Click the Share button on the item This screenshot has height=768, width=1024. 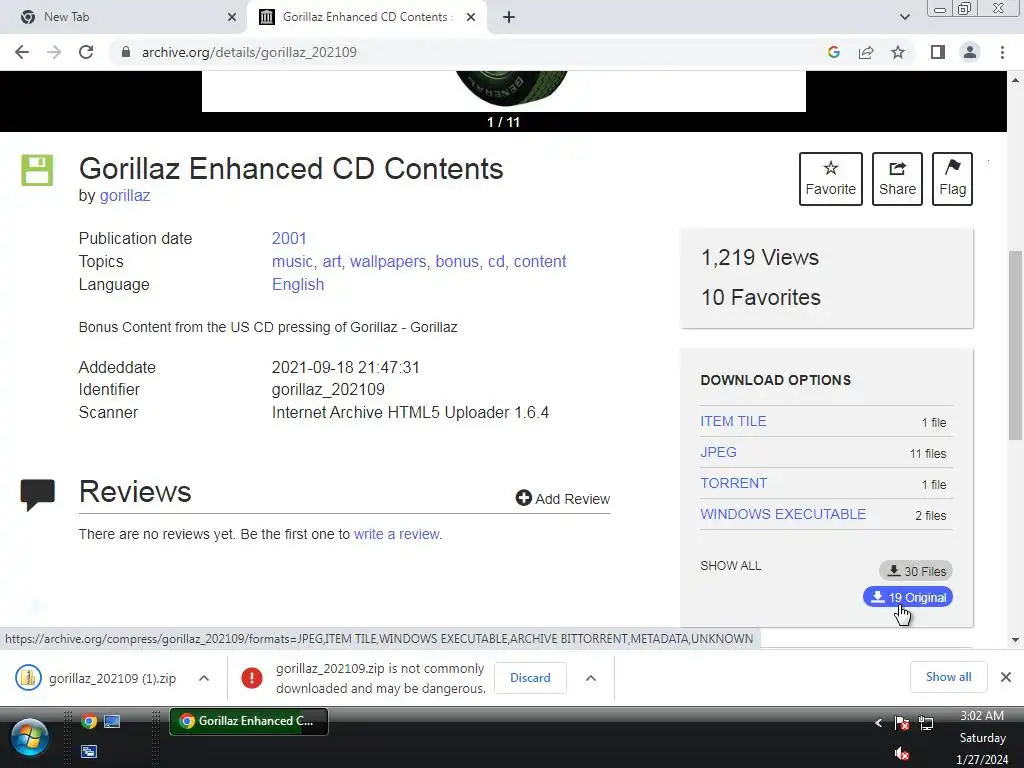[x=897, y=179]
